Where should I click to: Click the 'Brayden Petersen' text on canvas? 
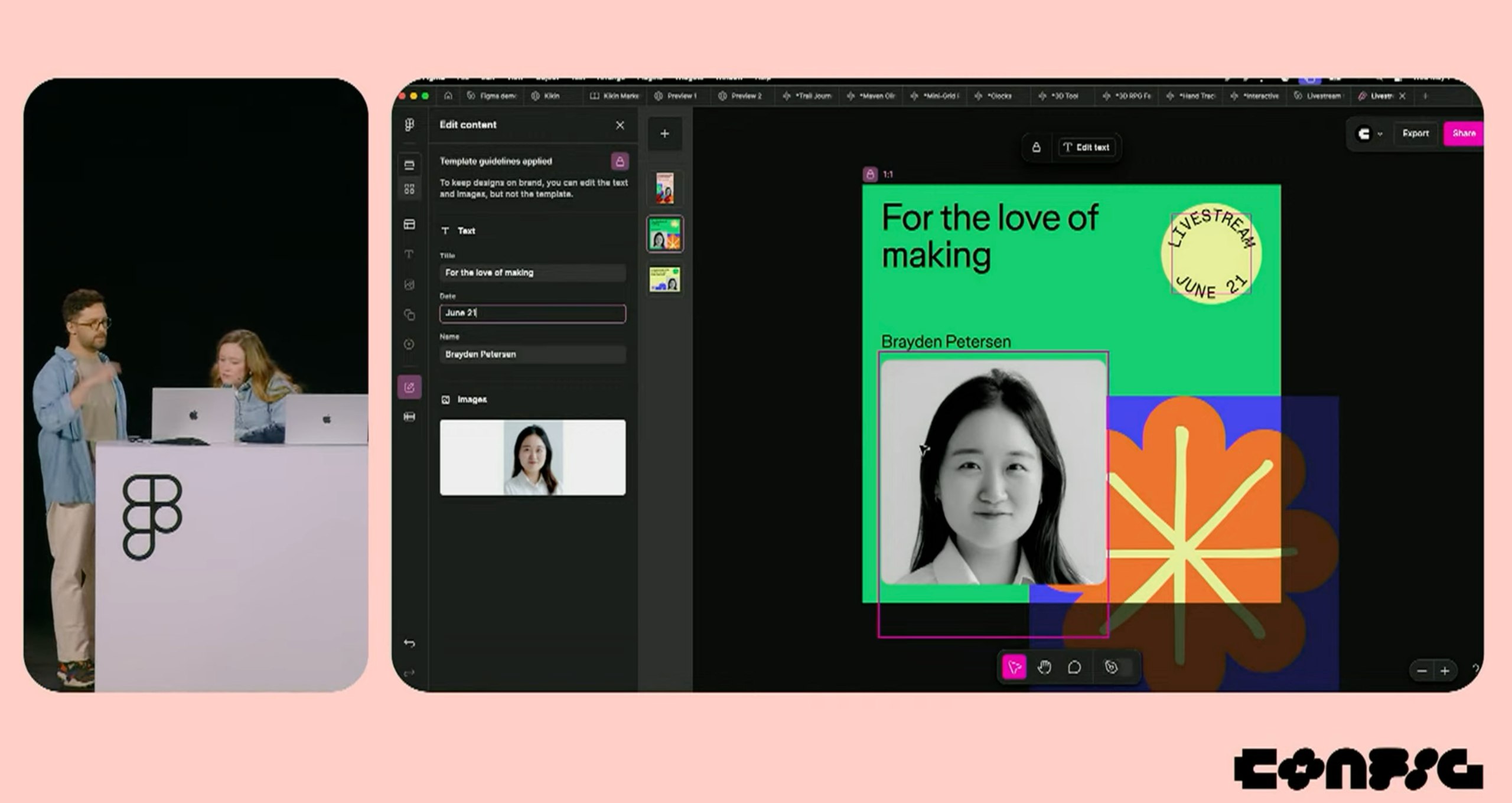[946, 341]
